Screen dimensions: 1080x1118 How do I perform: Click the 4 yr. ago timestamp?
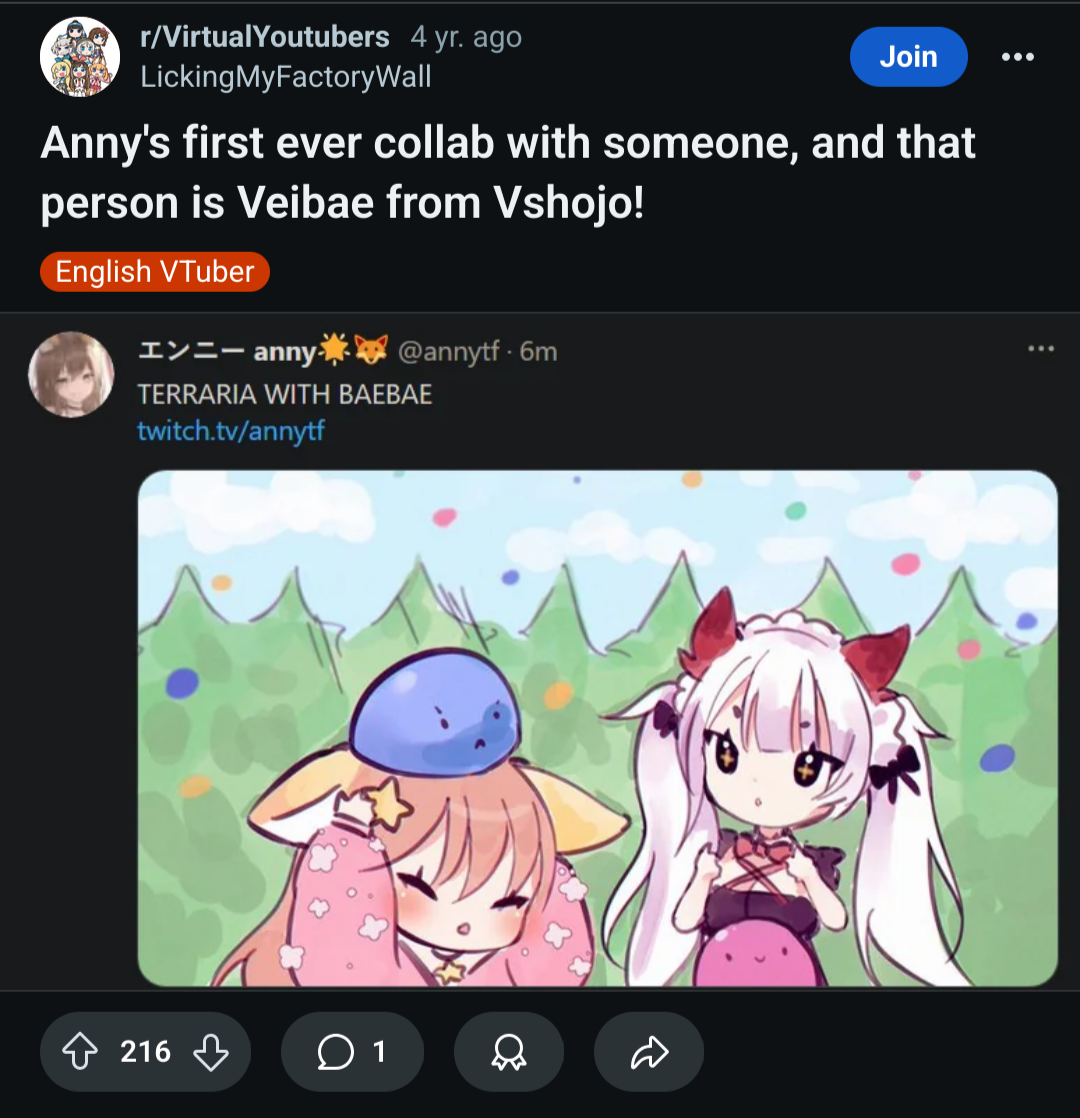coord(466,38)
